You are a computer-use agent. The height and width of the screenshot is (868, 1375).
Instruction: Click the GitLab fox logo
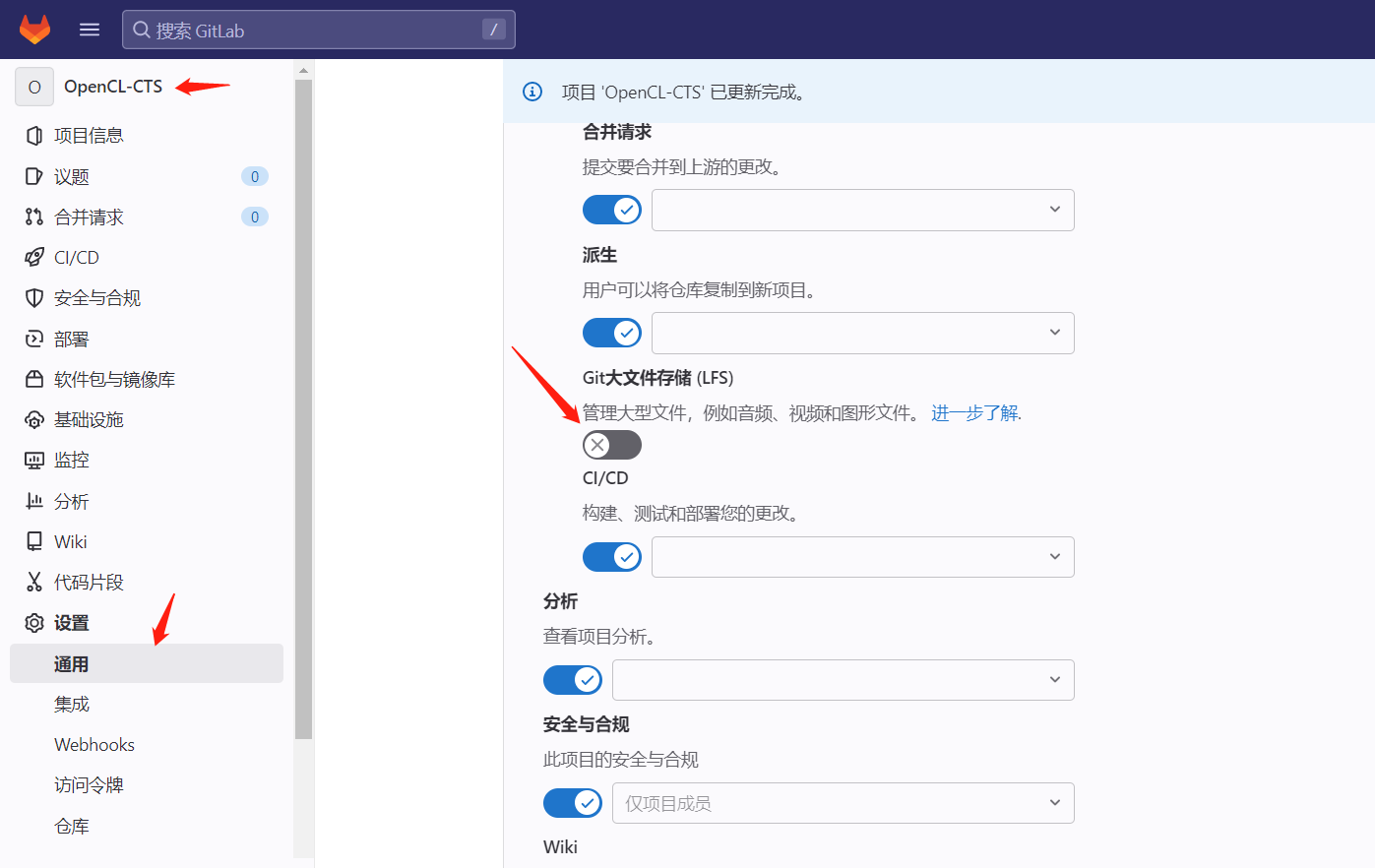[34, 30]
